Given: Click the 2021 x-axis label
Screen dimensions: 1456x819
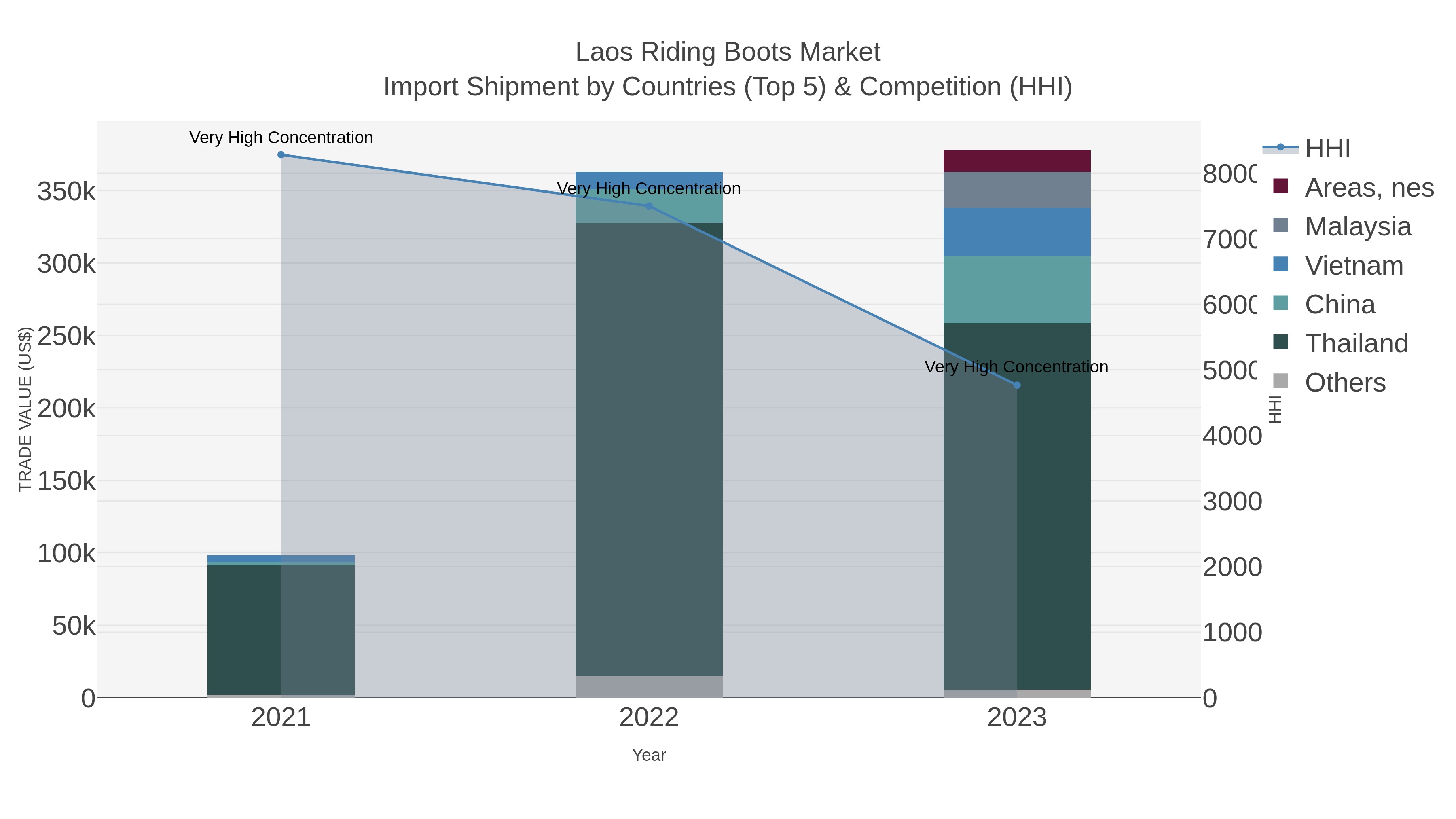Looking at the screenshot, I should 281,718.
